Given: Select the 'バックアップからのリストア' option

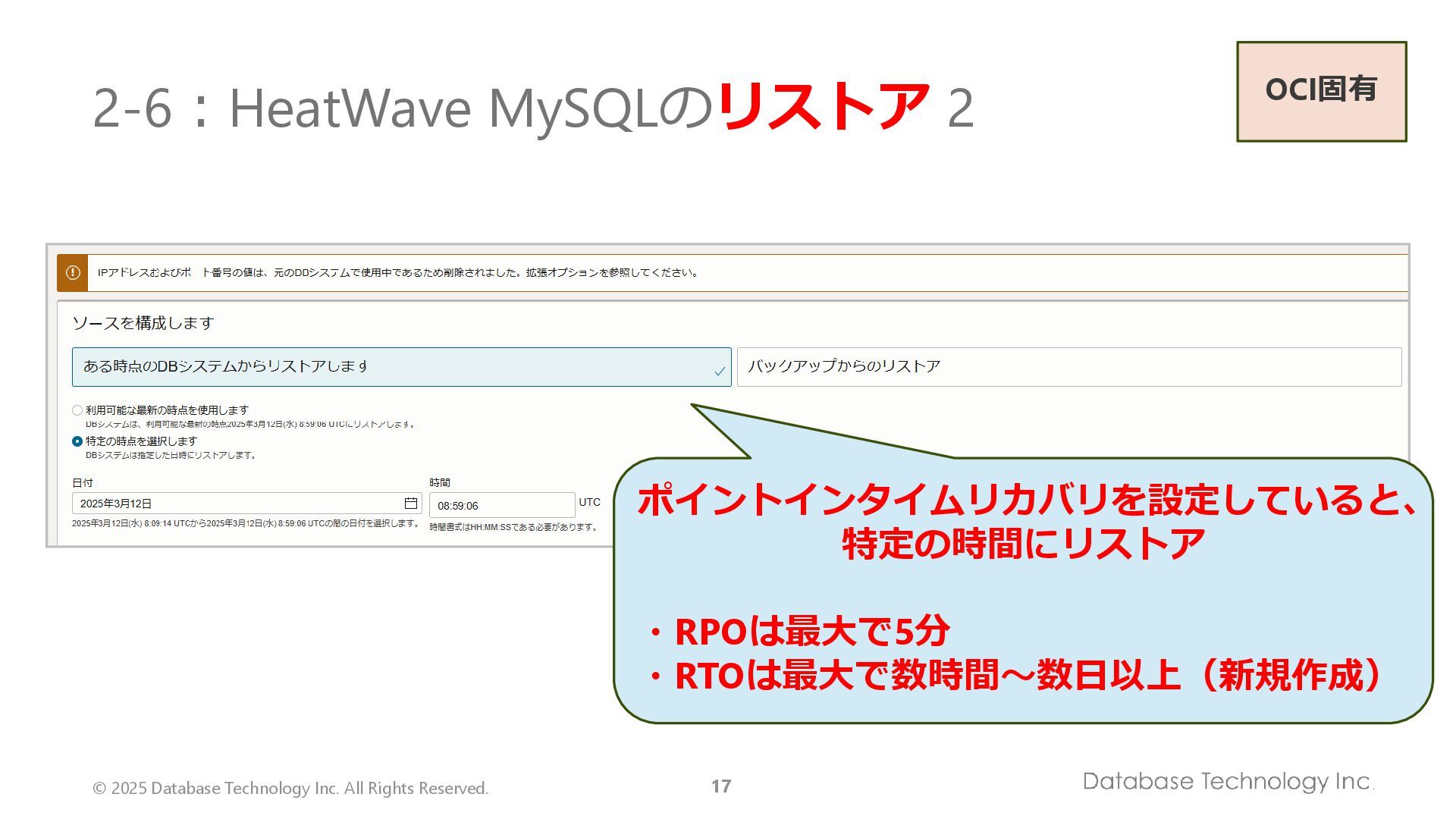Looking at the screenshot, I should click(1069, 367).
